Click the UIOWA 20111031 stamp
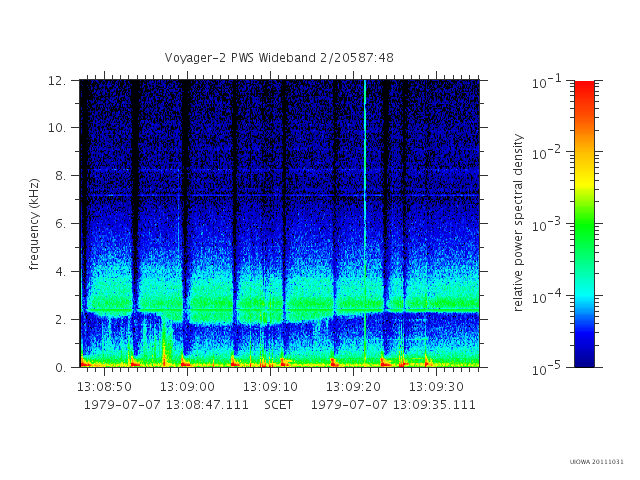640x480 pixels. 597,462
